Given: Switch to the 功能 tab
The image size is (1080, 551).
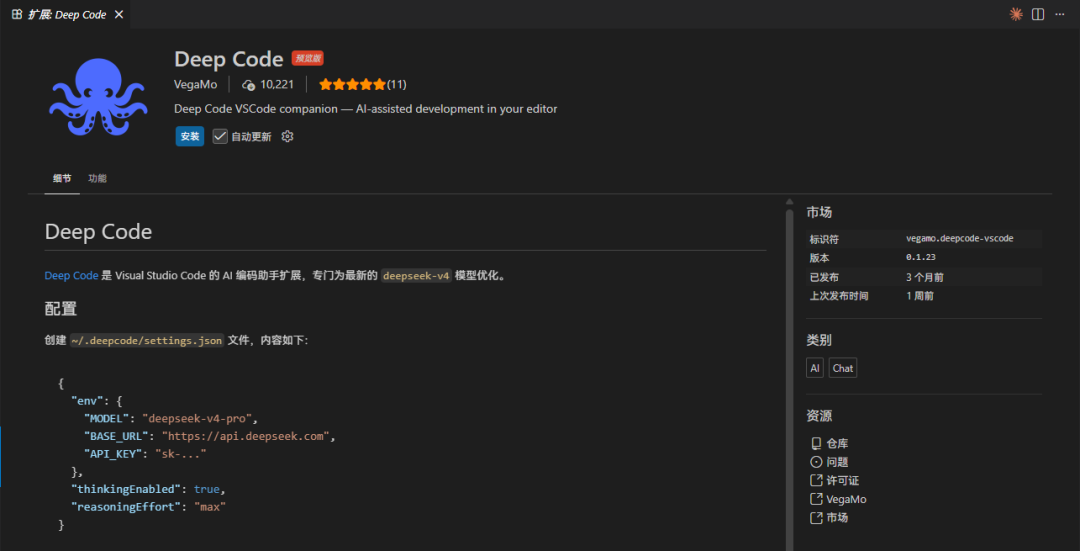Looking at the screenshot, I should coord(97,178).
